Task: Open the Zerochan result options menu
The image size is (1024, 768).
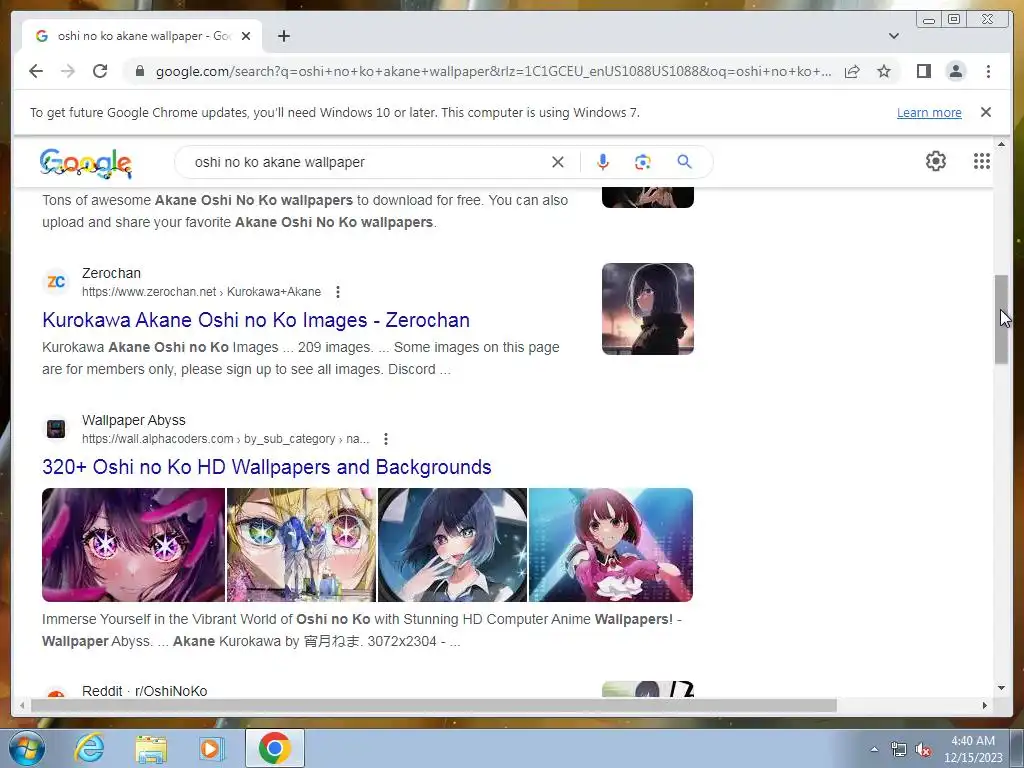Action: pos(338,292)
